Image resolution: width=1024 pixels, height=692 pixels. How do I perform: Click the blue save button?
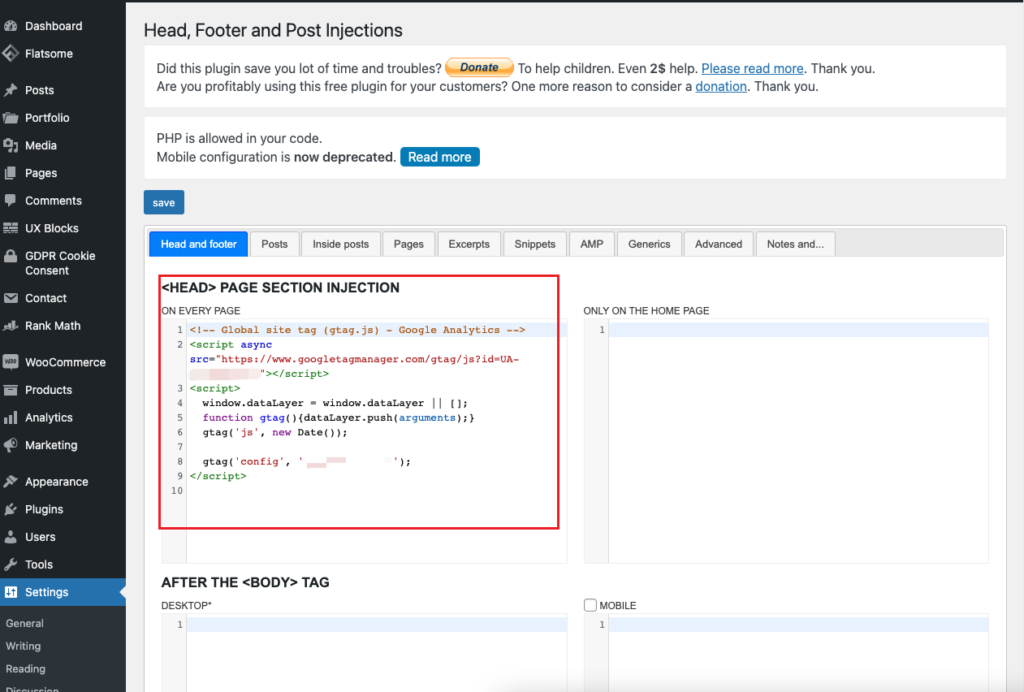click(x=164, y=202)
